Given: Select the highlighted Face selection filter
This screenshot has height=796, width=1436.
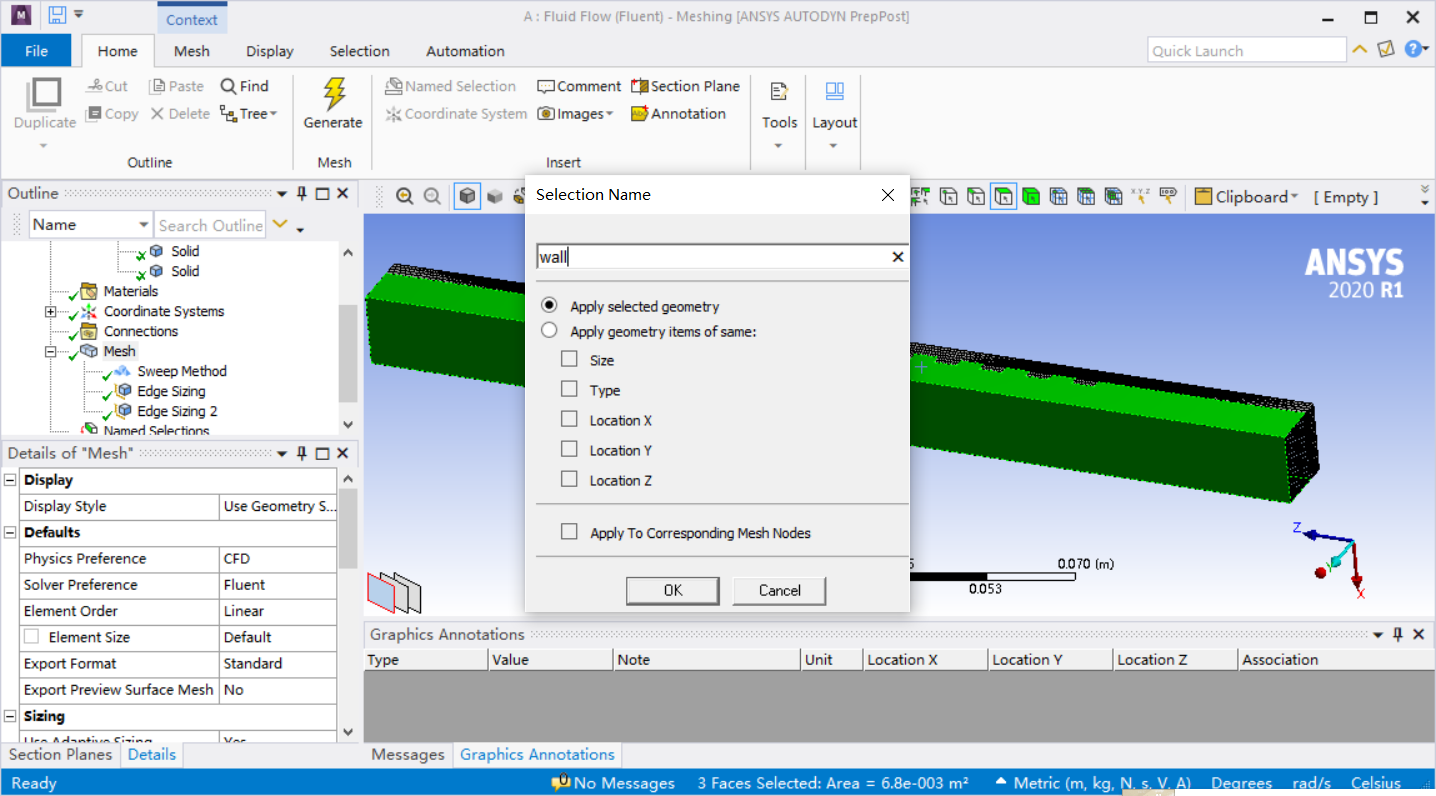Looking at the screenshot, I should pos(1003,197).
